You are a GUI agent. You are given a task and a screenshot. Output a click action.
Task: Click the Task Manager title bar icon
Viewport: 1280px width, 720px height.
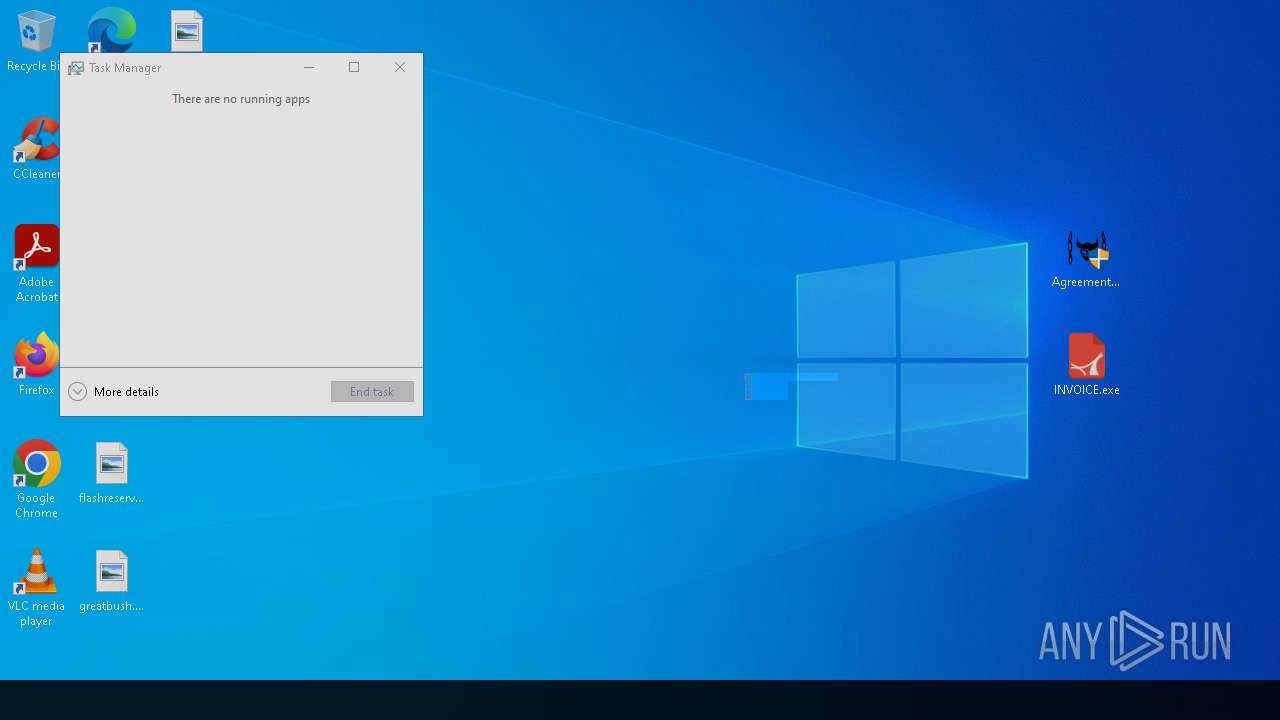pyautogui.click(x=75, y=68)
